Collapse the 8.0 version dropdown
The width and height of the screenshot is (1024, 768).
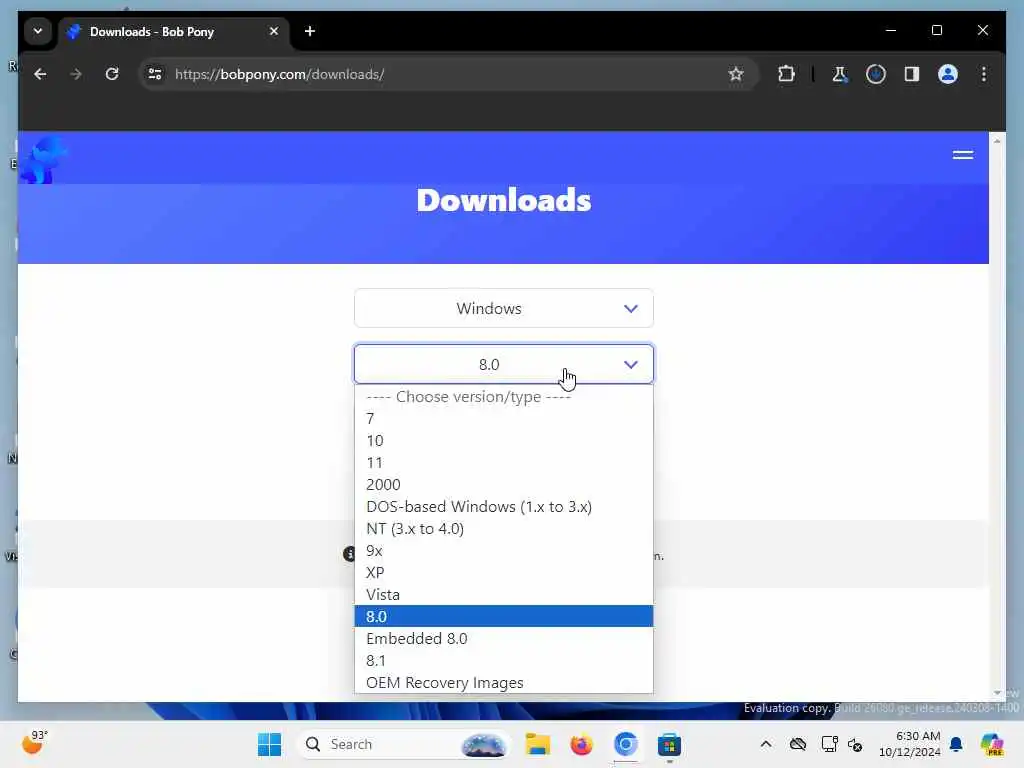click(x=504, y=364)
